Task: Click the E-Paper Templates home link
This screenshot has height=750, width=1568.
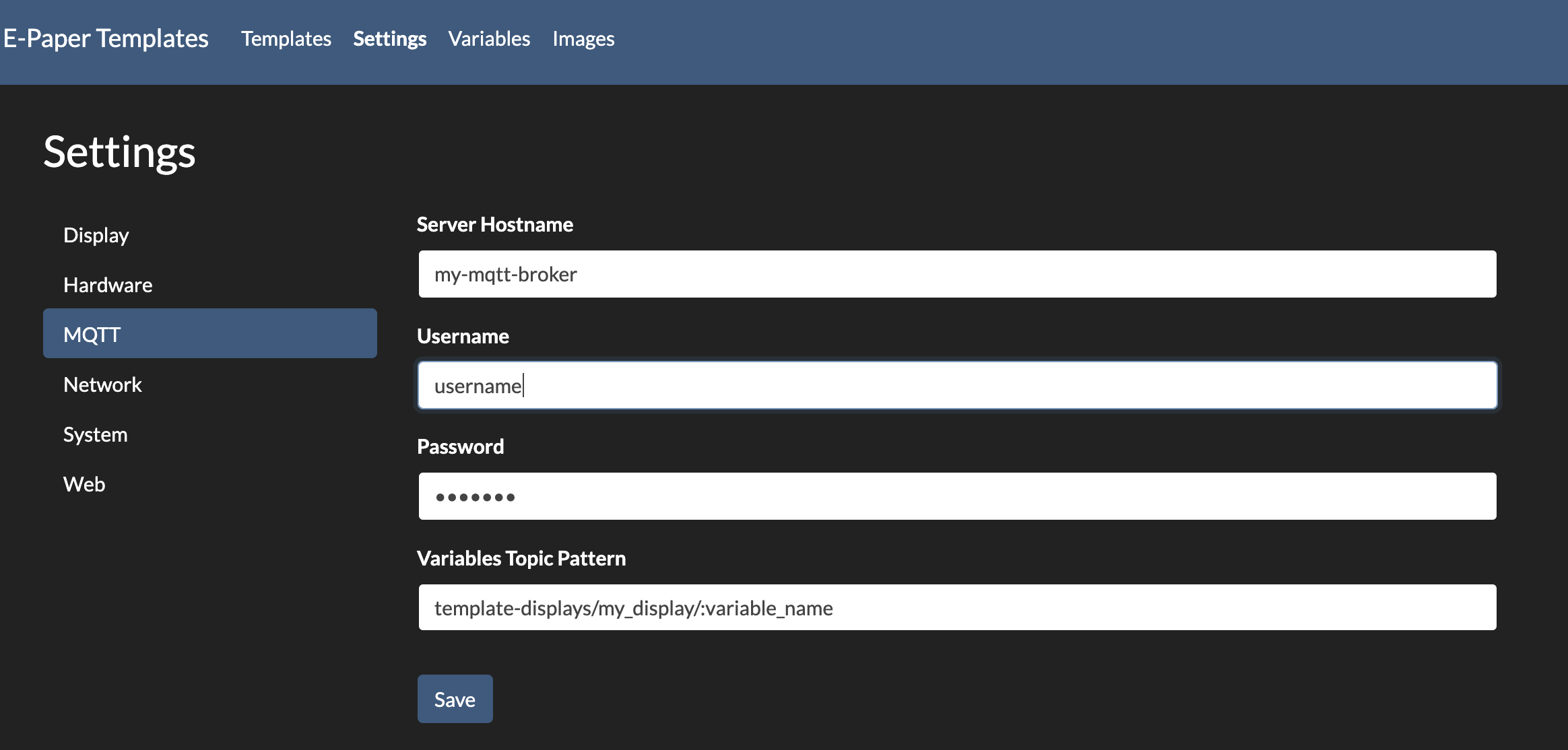Action: click(106, 38)
